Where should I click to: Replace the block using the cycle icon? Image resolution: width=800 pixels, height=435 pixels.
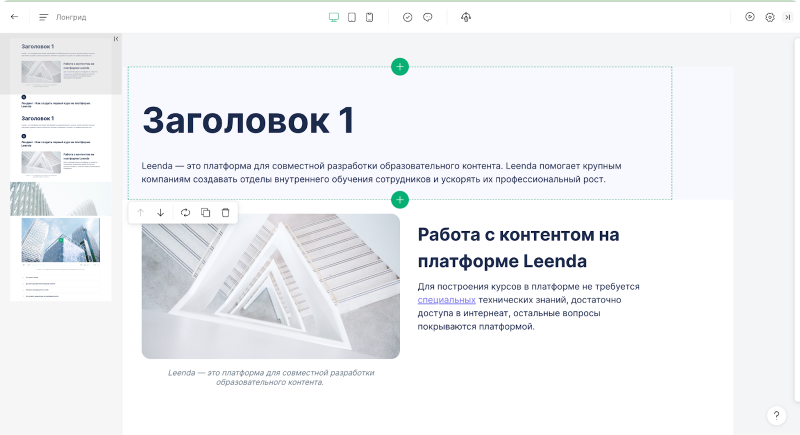[x=185, y=213]
